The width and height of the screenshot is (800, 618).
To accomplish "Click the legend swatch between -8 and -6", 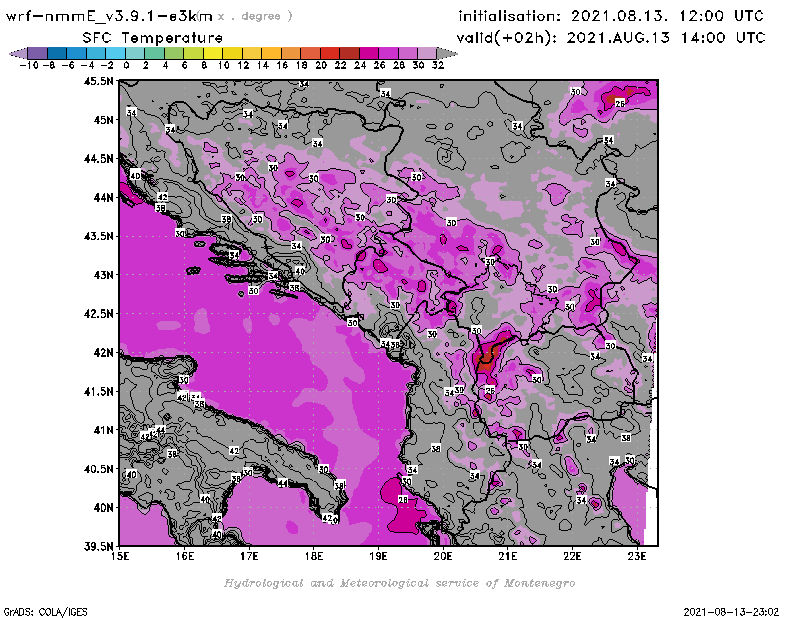I will pos(57,53).
